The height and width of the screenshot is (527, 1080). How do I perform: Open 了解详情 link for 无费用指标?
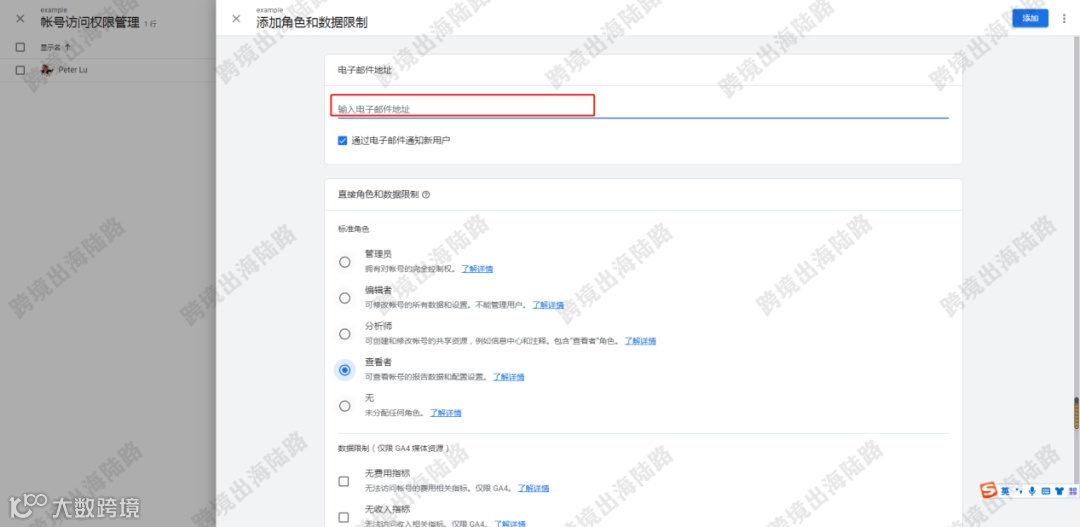pos(534,488)
